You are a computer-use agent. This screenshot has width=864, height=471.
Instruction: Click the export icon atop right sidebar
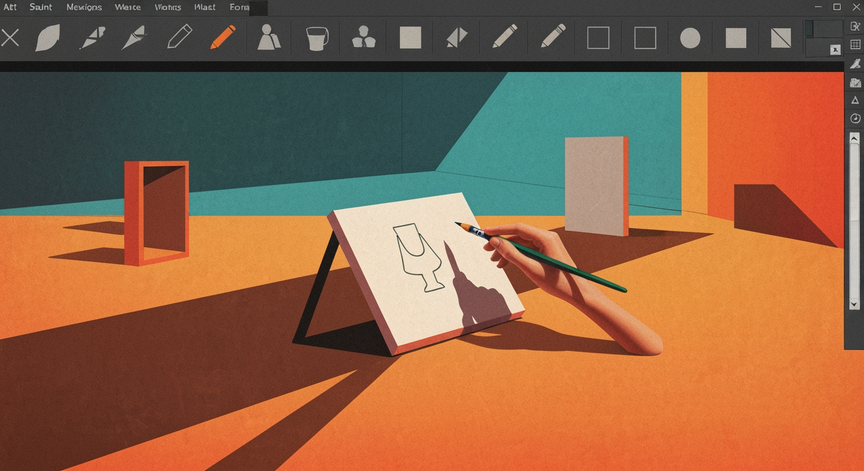855,26
